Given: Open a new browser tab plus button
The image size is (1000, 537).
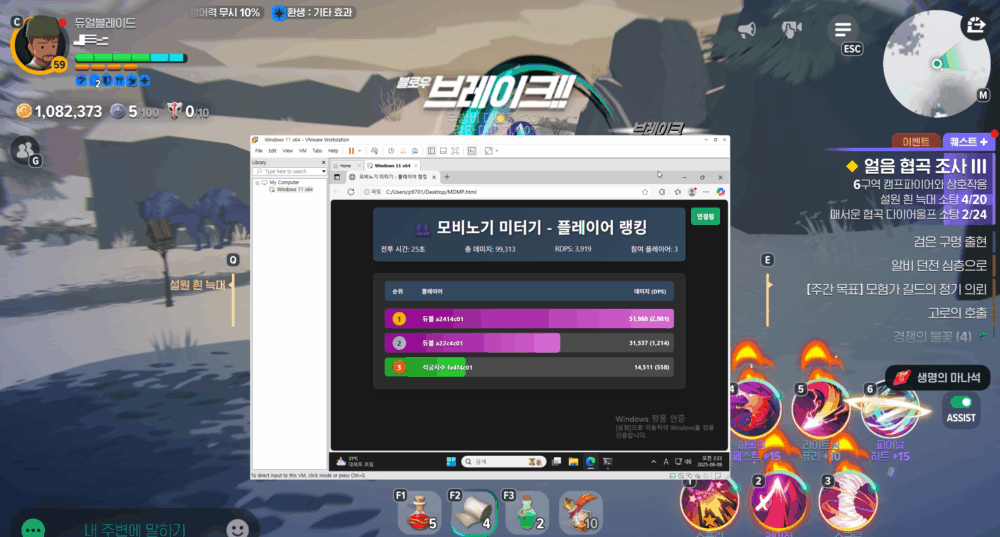Looking at the screenshot, I should click(x=447, y=177).
